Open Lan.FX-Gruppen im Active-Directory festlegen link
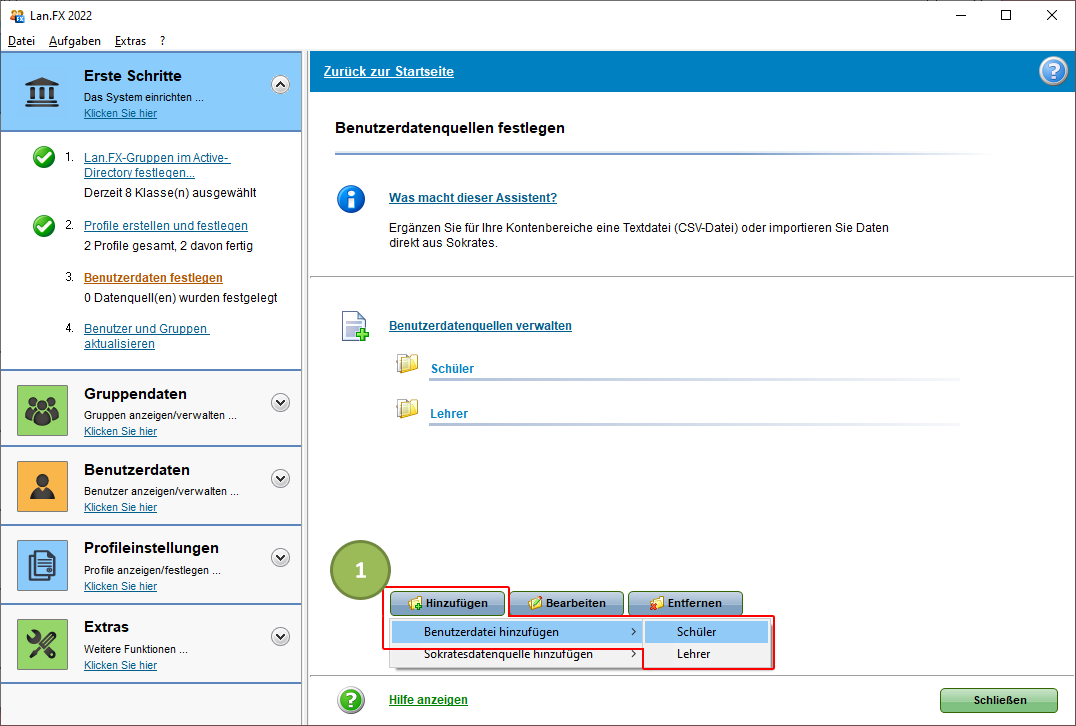 pyautogui.click(x=156, y=165)
